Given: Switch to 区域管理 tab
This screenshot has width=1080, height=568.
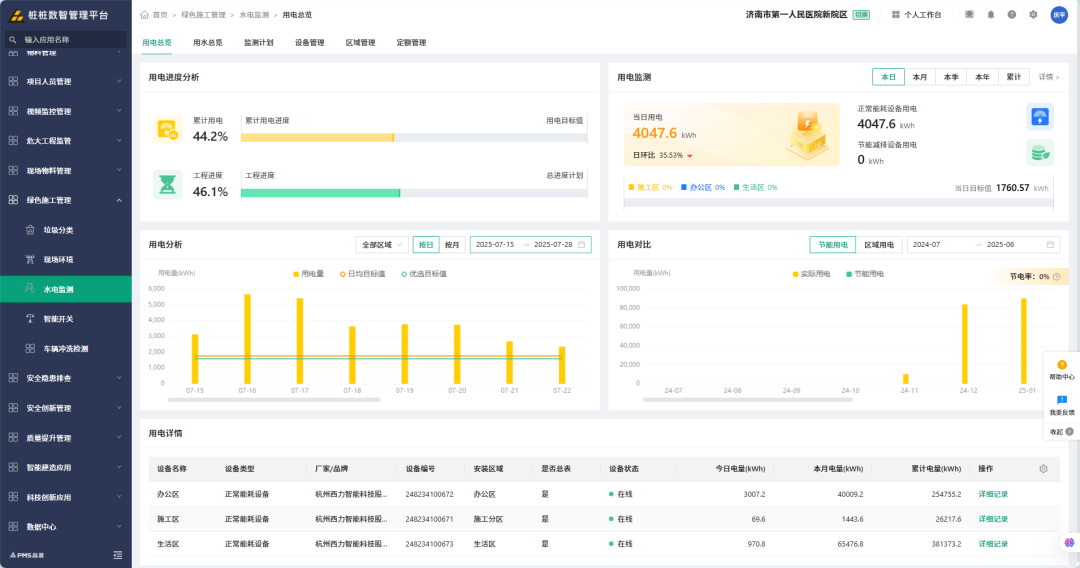Looking at the screenshot, I should 360,43.
